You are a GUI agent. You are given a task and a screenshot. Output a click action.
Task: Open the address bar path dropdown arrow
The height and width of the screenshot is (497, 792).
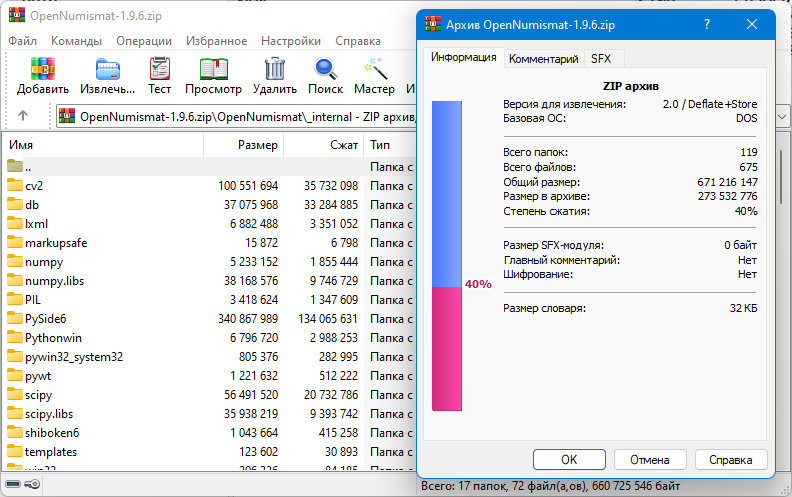pos(782,117)
